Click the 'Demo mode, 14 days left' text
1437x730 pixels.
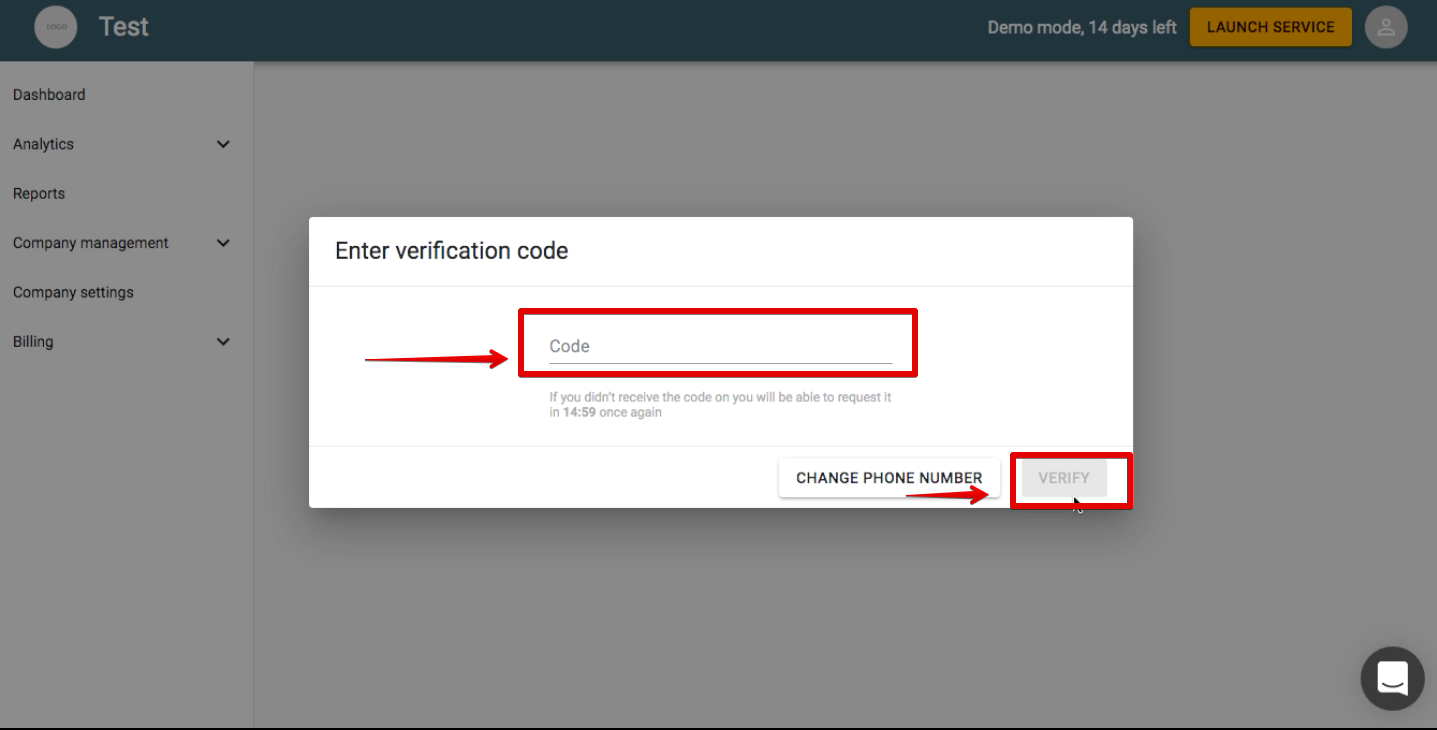coord(1082,27)
